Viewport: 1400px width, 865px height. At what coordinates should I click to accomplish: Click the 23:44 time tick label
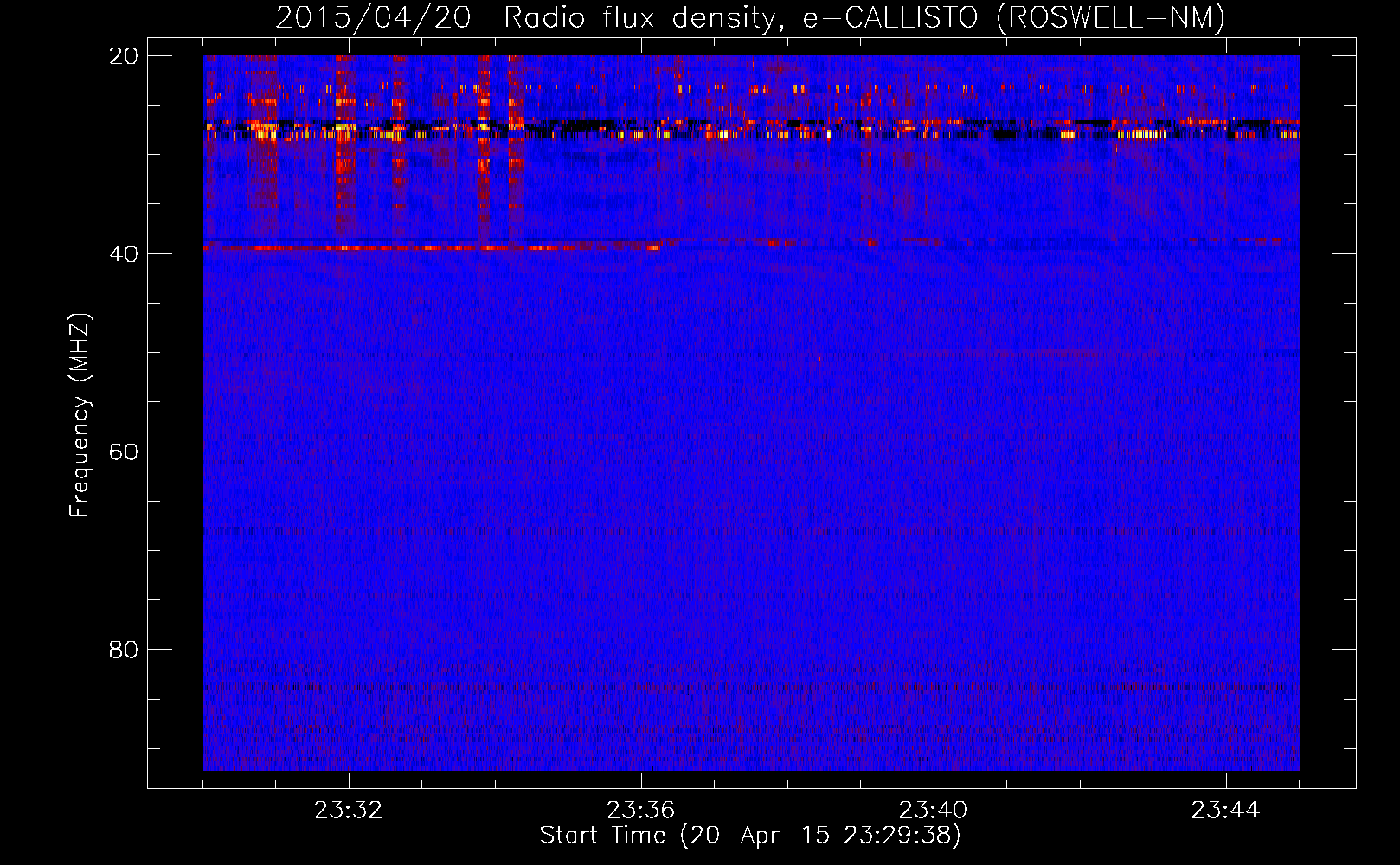coord(1225,811)
